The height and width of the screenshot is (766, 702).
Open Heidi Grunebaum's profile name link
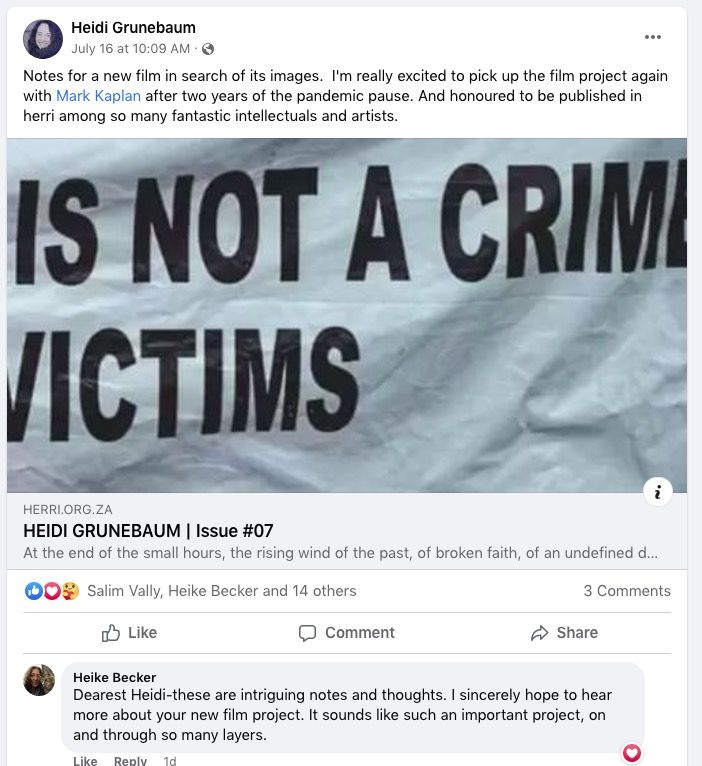point(133,27)
